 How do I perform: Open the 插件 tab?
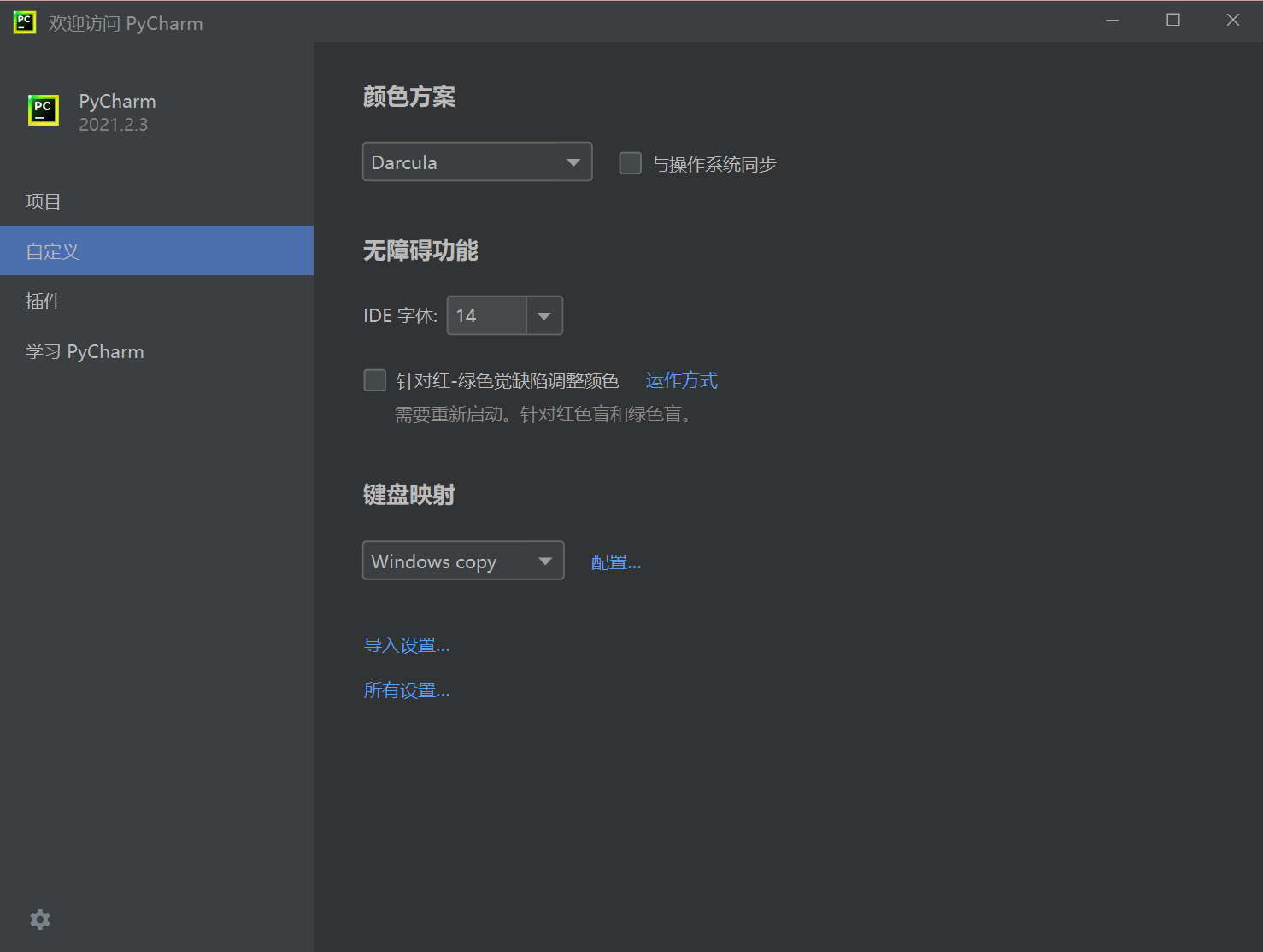coord(44,301)
